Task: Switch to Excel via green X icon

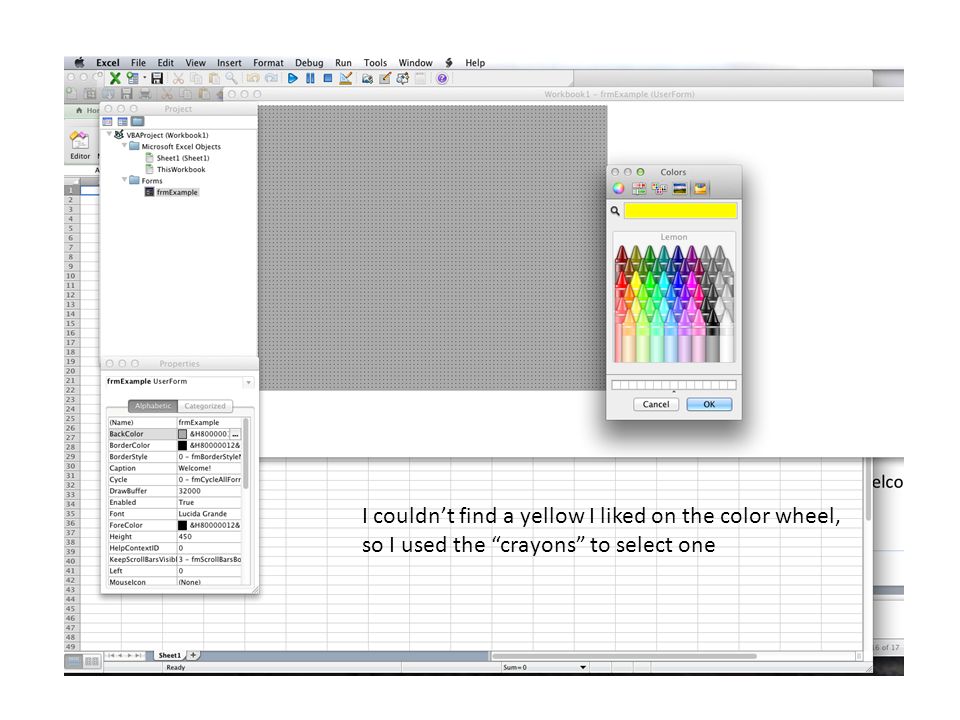Action: (114, 78)
